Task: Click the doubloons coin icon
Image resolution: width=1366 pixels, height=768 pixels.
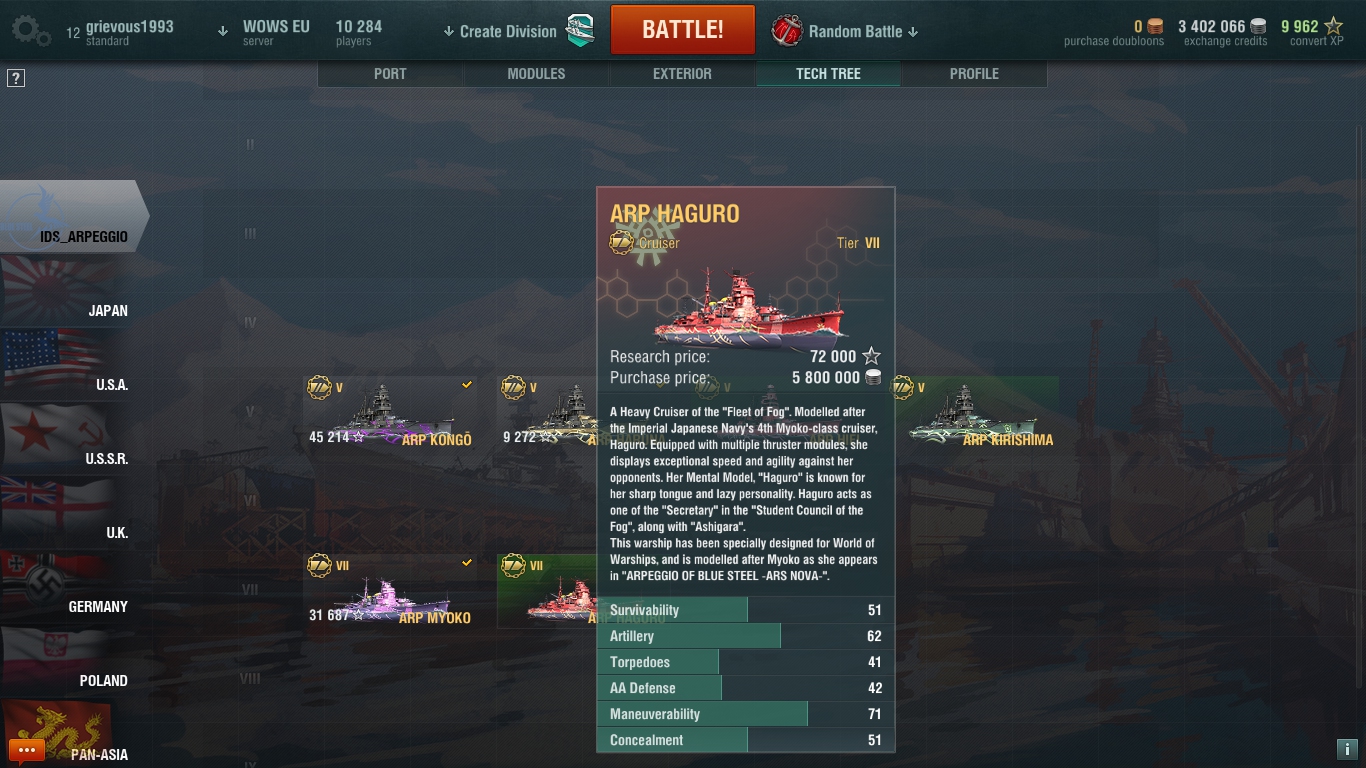Action: (1155, 27)
